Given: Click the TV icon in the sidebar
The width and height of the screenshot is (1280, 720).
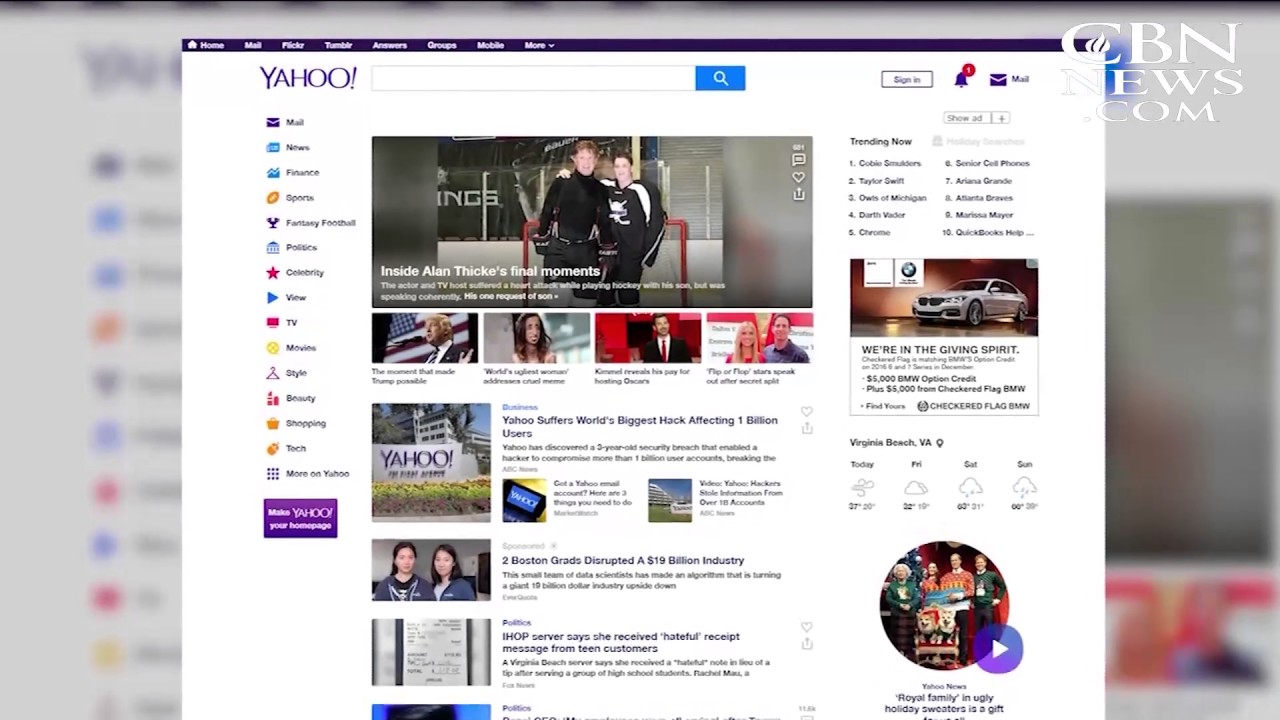Looking at the screenshot, I should point(273,322).
